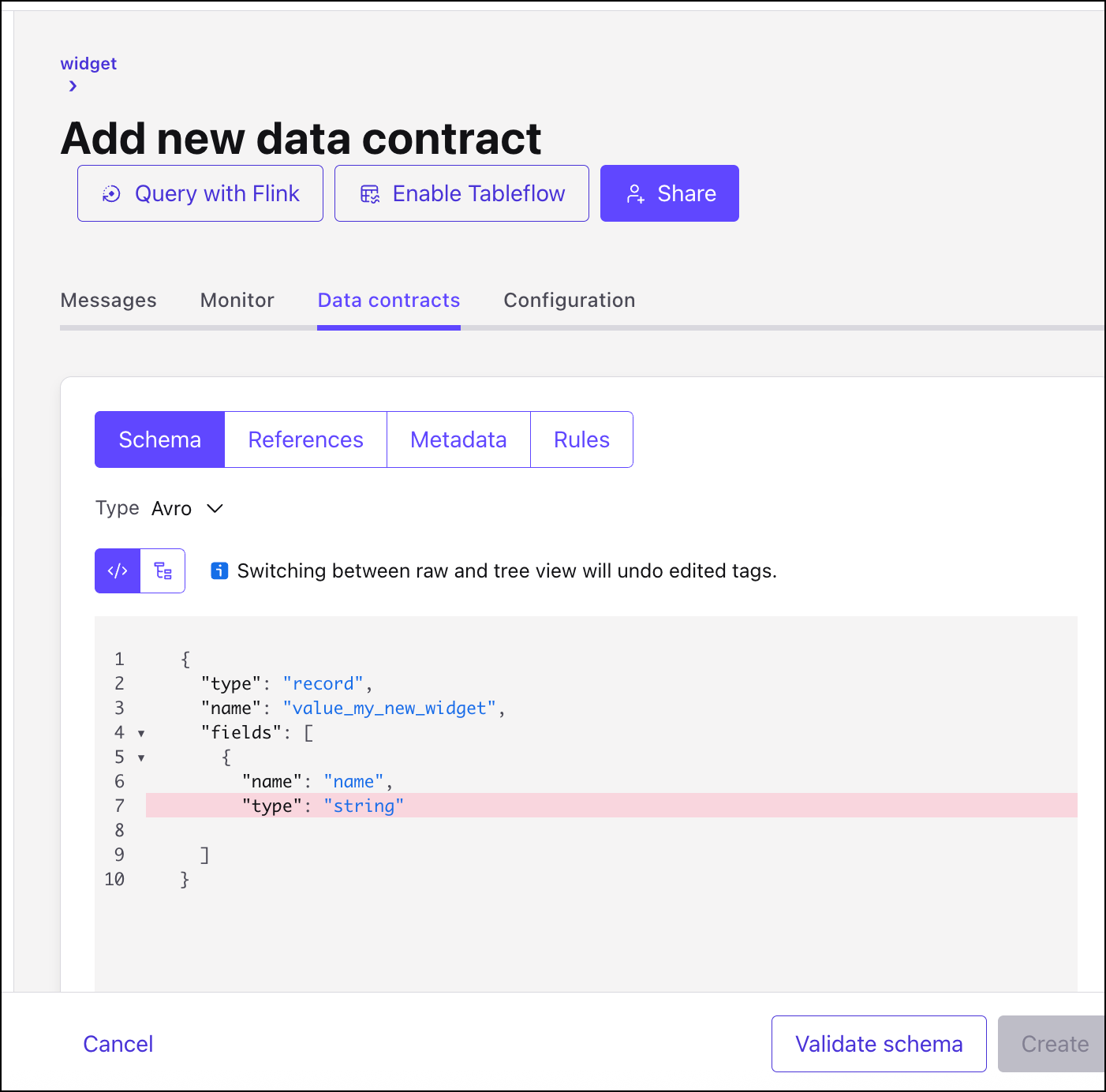Click the Cancel link
This screenshot has height=1092, width=1106.
tap(118, 1044)
